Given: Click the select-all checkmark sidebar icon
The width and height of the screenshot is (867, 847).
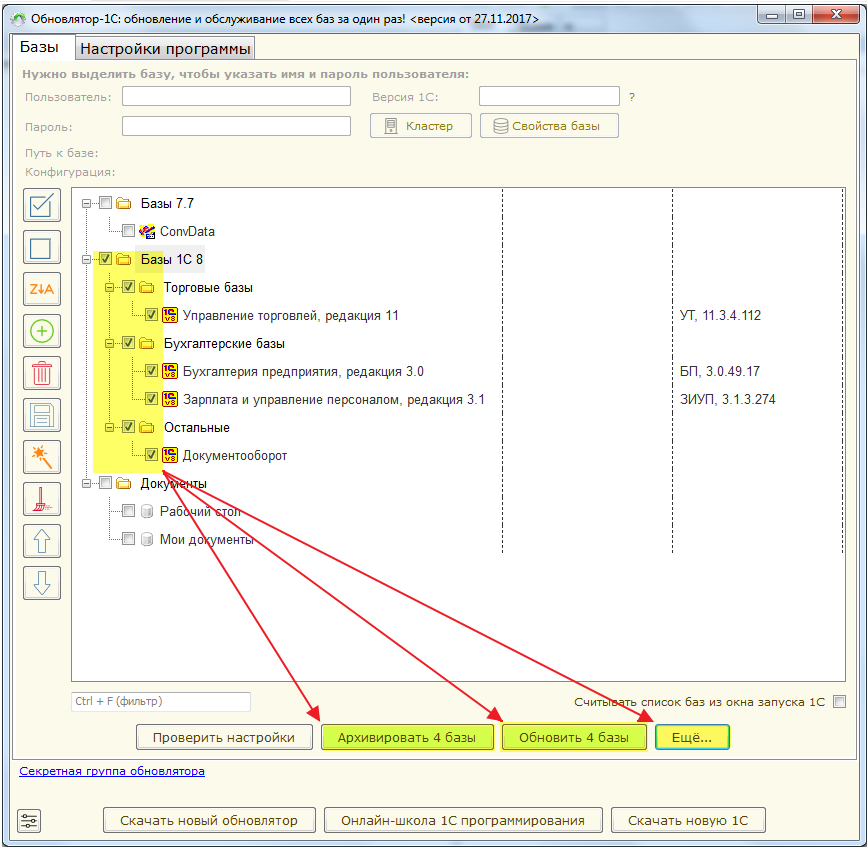Looking at the screenshot, I should (x=42, y=205).
